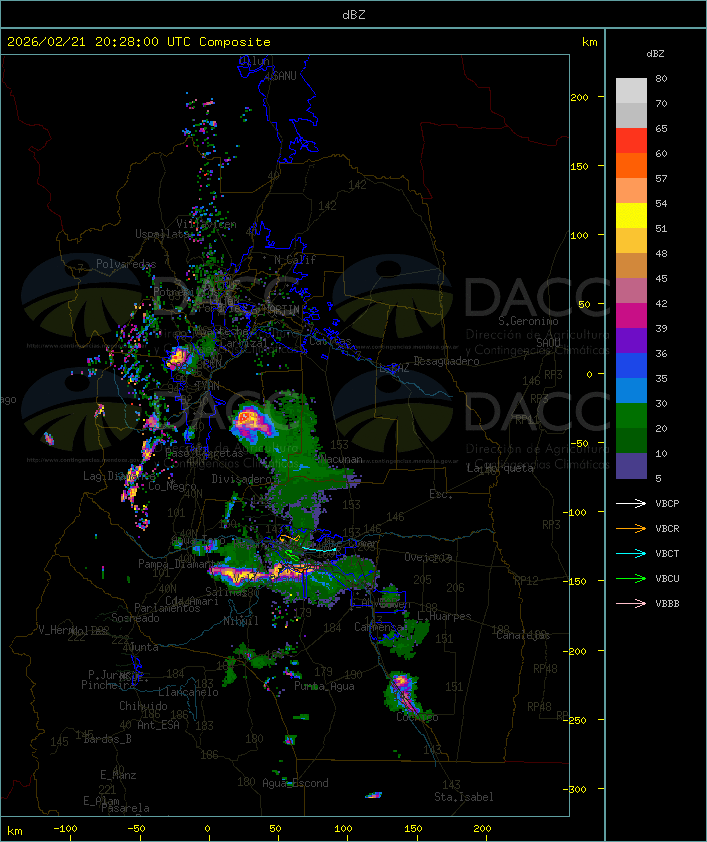The width and height of the screenshot is (707, 842).
Task: Click the tan 45–48 dBZ swatch
Action: 631,265
